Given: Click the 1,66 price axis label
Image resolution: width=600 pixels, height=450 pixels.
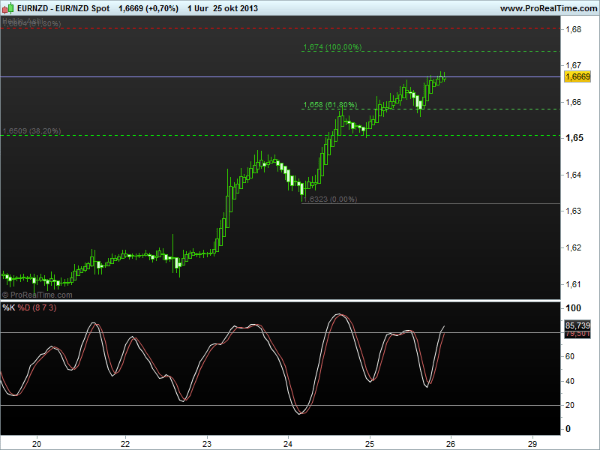Looking at the screenshot, I should pos(573,102).
